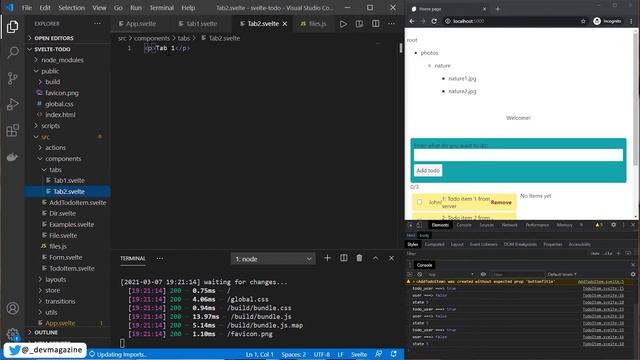The height and width of the screenshot is (360, 640).
Task: Click the todo text input field
Action: tap(518, 155)
